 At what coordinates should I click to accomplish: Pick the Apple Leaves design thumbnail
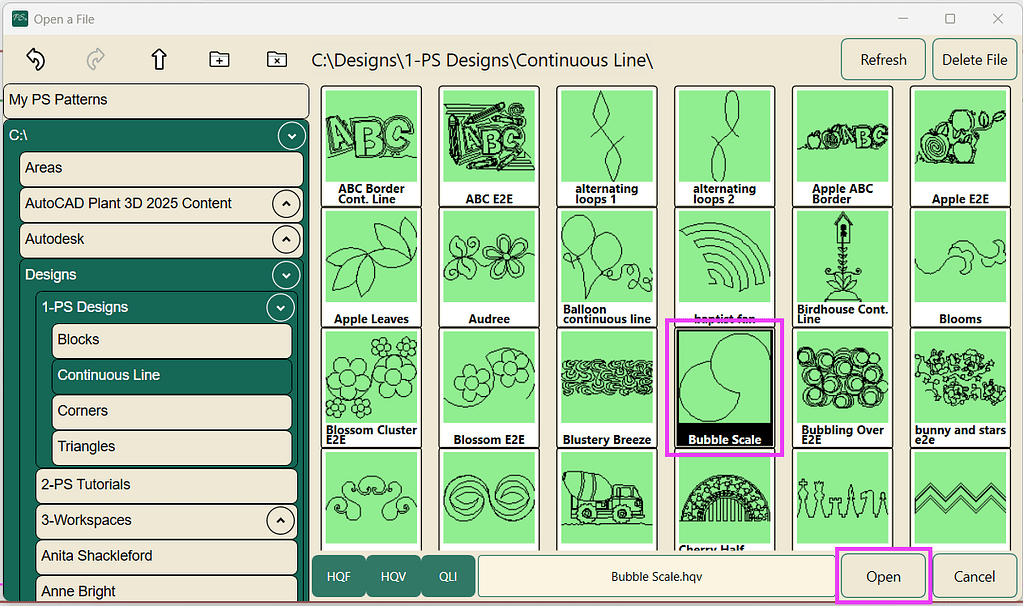[x=371, y=266]
